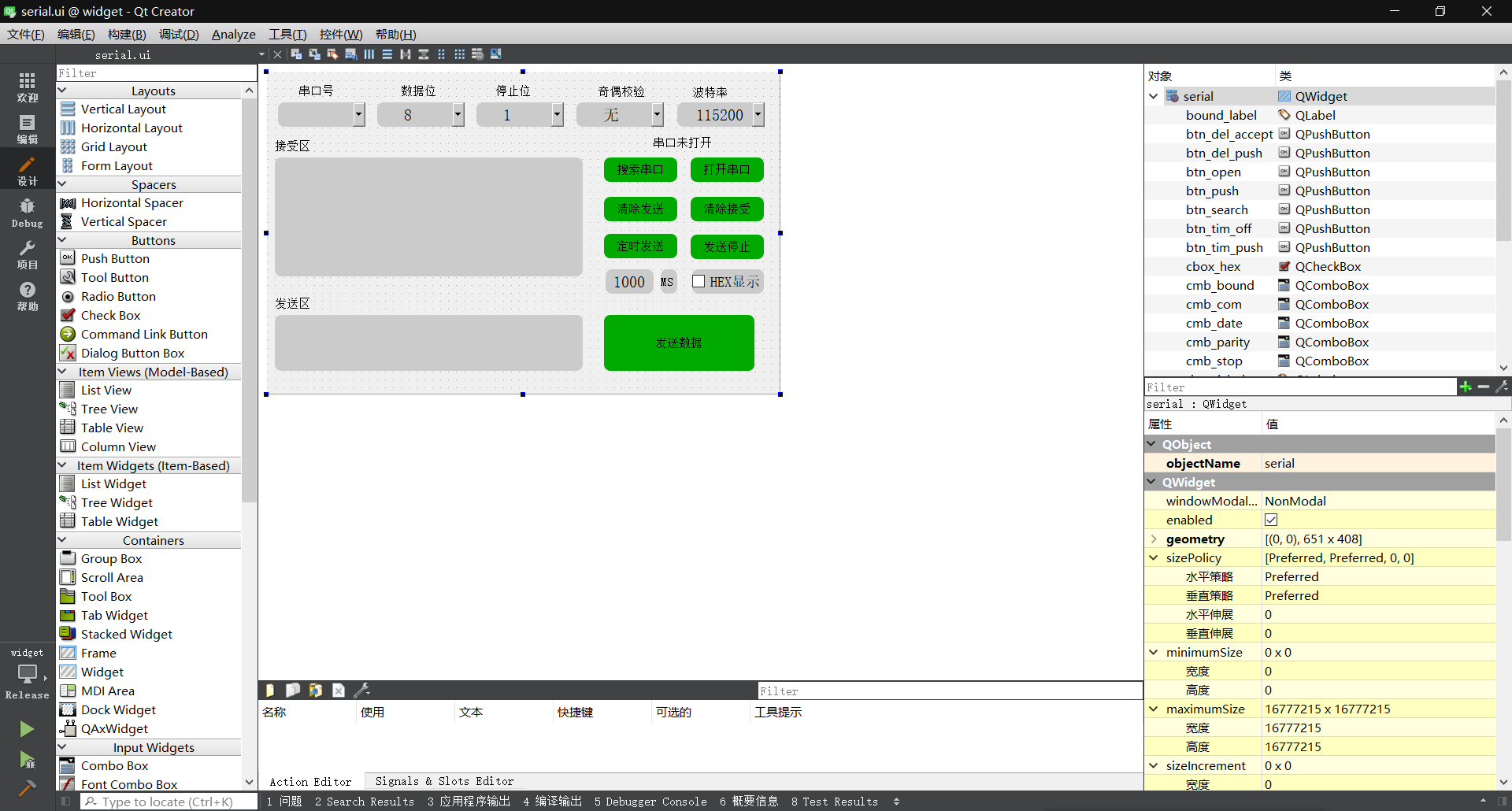Click the 搜索串口 button

tap(640, 169)
